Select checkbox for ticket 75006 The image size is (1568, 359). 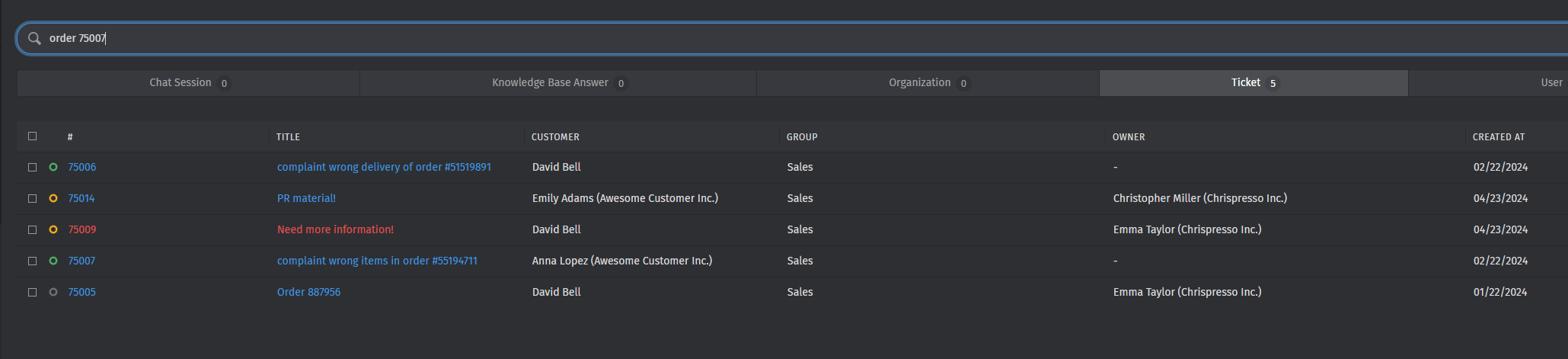tap(32, 167)
